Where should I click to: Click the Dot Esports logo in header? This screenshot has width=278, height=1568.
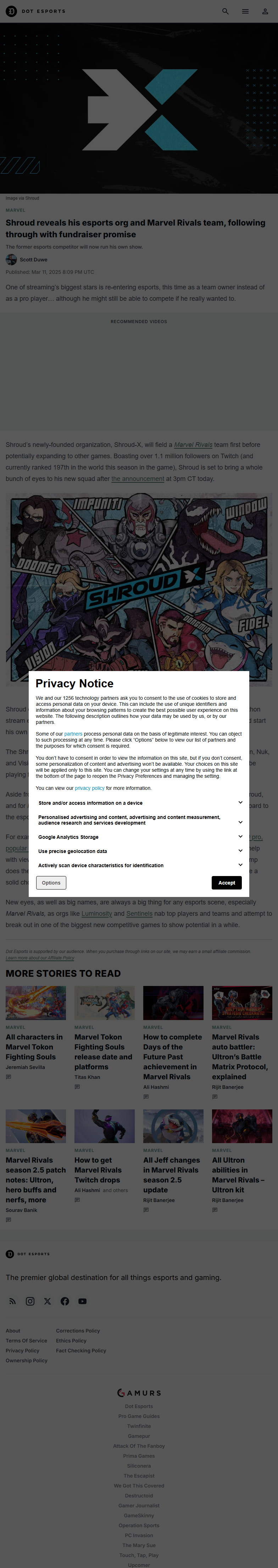tap(35, 11)
